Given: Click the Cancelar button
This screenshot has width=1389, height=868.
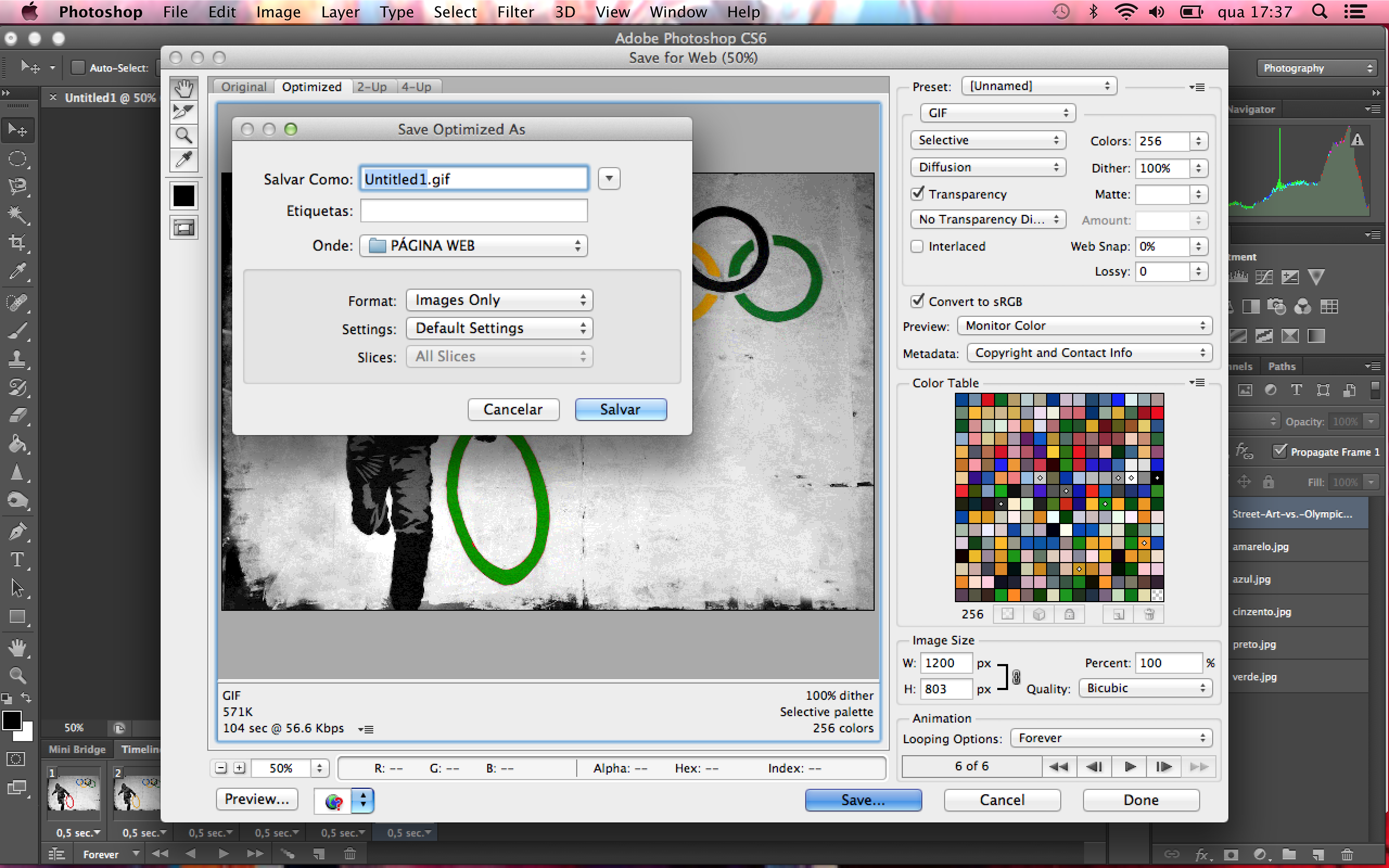Looking at the screenshot, I should (x=513, y=409).
